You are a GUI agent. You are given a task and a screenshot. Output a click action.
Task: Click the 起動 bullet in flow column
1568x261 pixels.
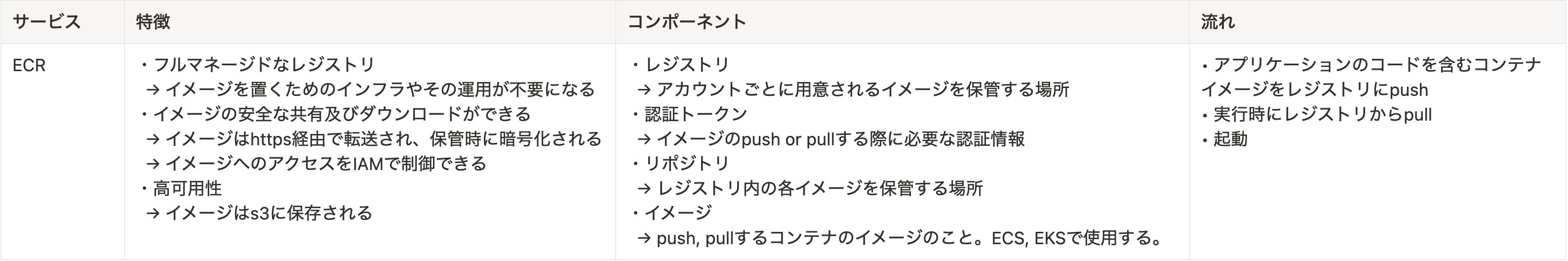click(x=1224, y=139)
